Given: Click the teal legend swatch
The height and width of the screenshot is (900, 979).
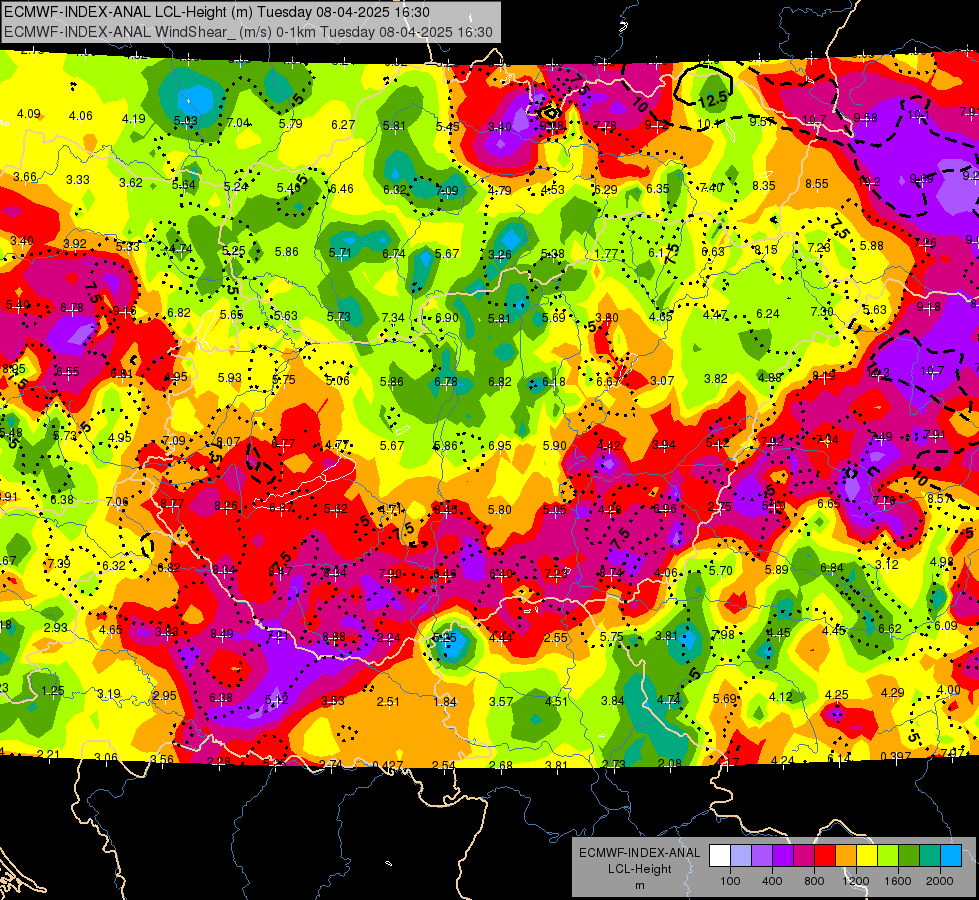Looking at the screenshot, I should click(930, 856).
